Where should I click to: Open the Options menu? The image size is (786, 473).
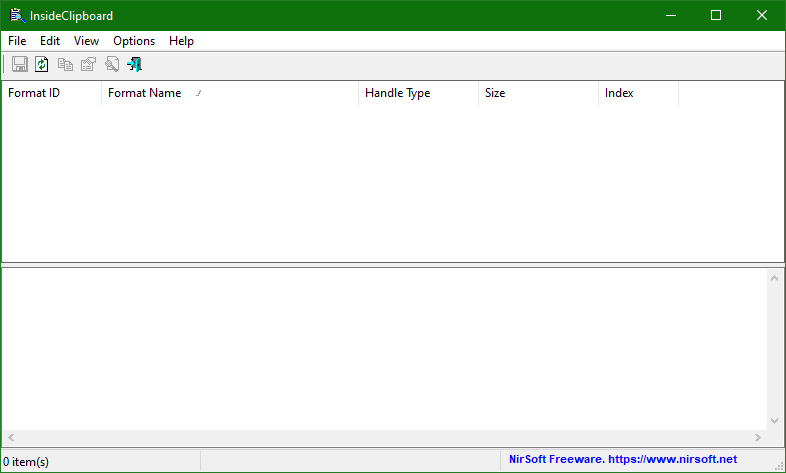[x=134, y=41]
